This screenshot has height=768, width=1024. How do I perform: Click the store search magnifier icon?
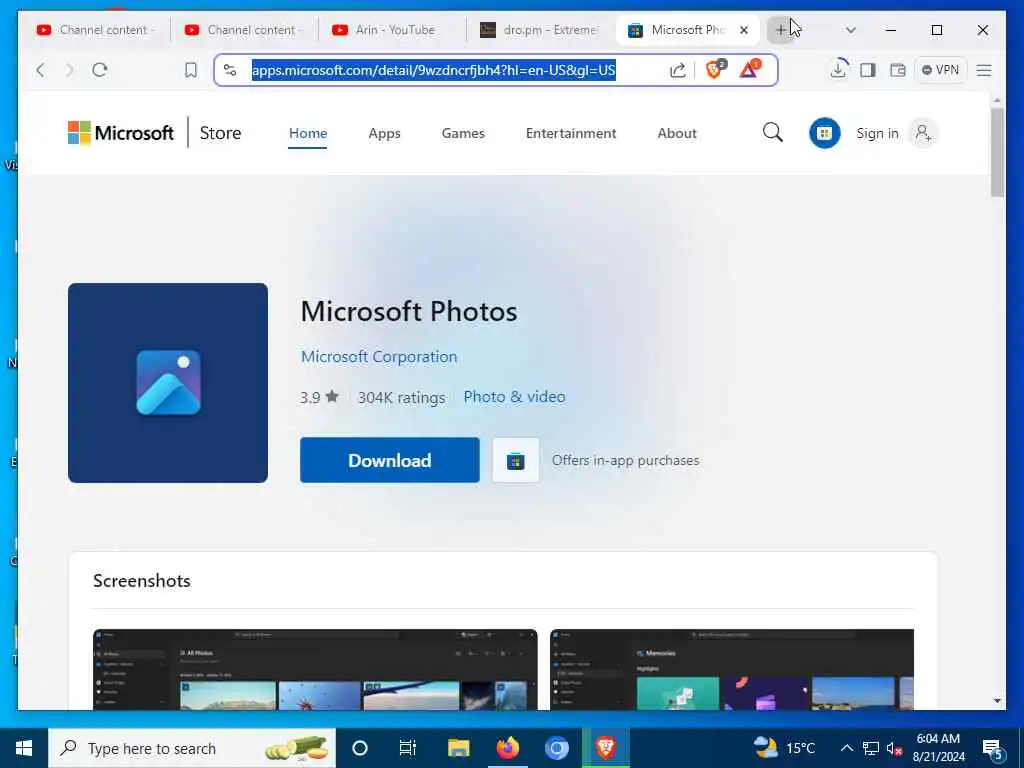pos(773,133)
